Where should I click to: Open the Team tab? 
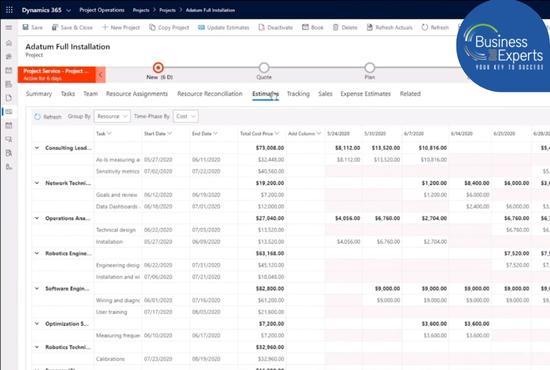[90, 94]
